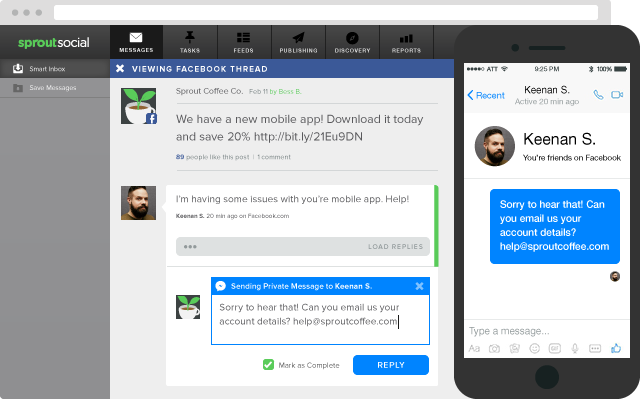Click the browser address bar
The width and height of the screenshot is (640, 399).
coord(326,13)
